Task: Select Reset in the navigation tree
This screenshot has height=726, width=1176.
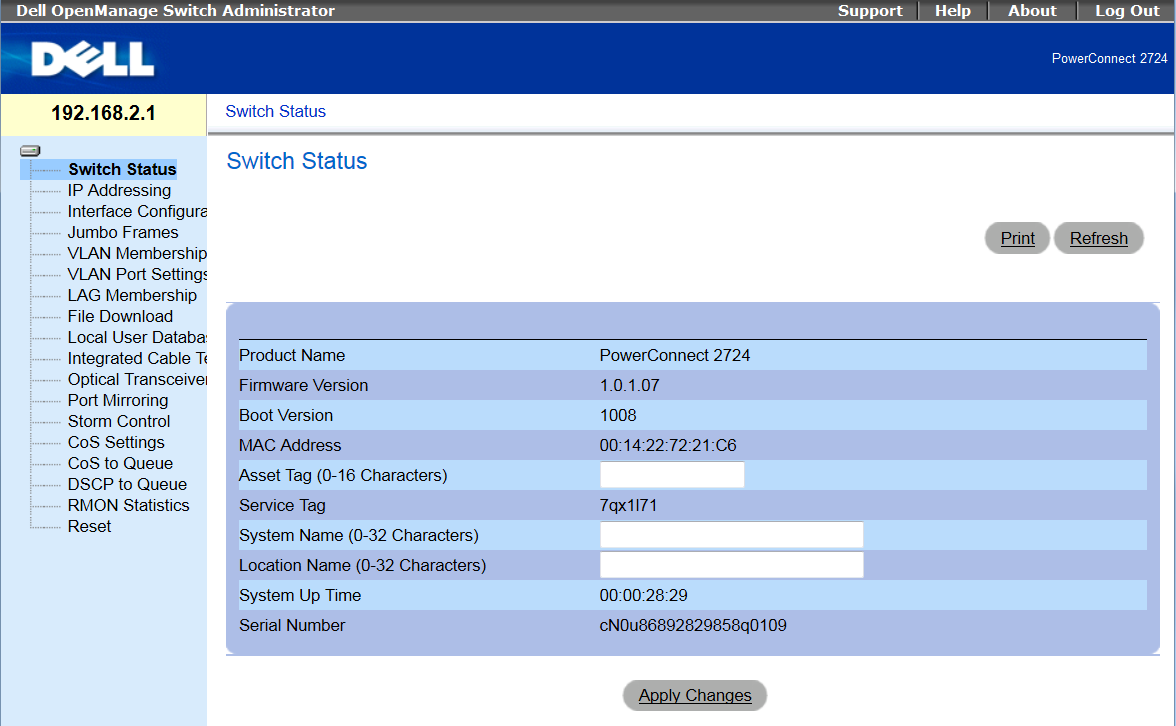Action: tap(89, 526)
